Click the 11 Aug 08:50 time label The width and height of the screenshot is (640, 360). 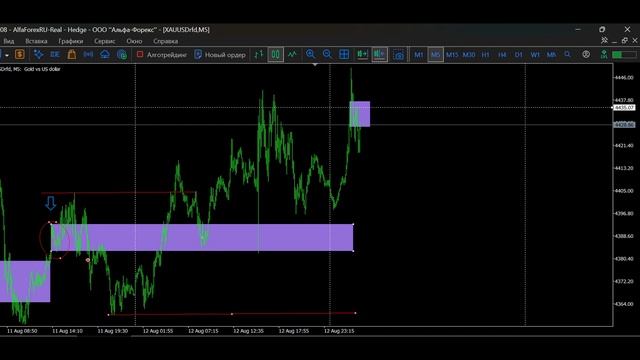(x=22, y=331)
